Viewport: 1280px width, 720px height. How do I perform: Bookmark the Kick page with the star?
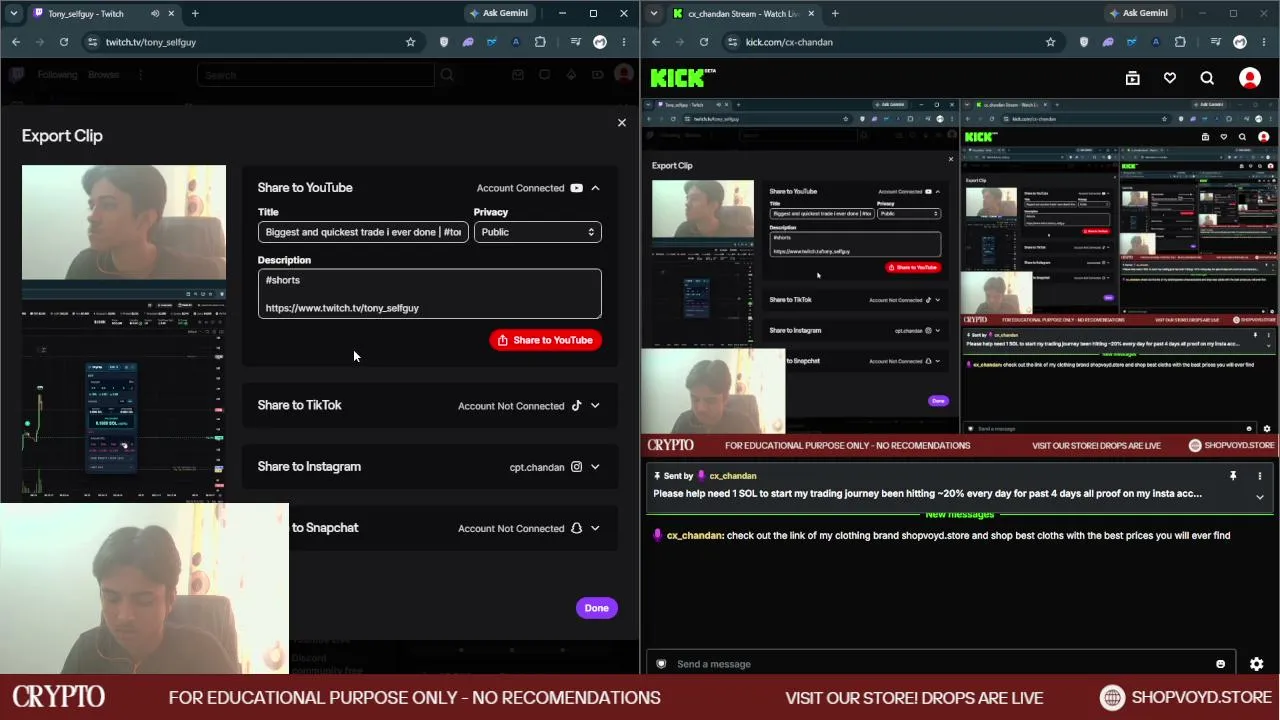[1050, 42]
